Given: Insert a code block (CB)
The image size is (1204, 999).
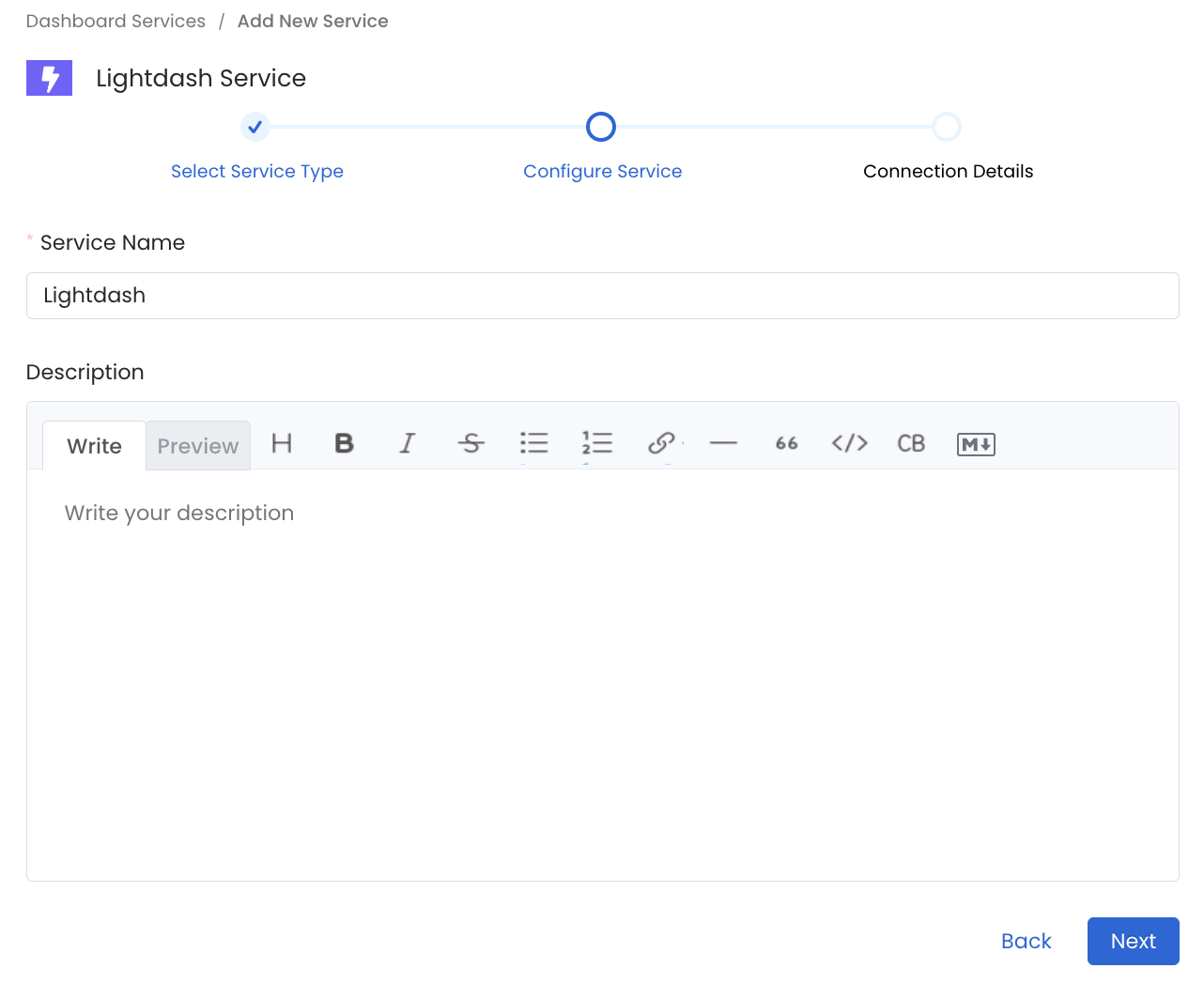Looking at the screenshot, I should (911, 443).
